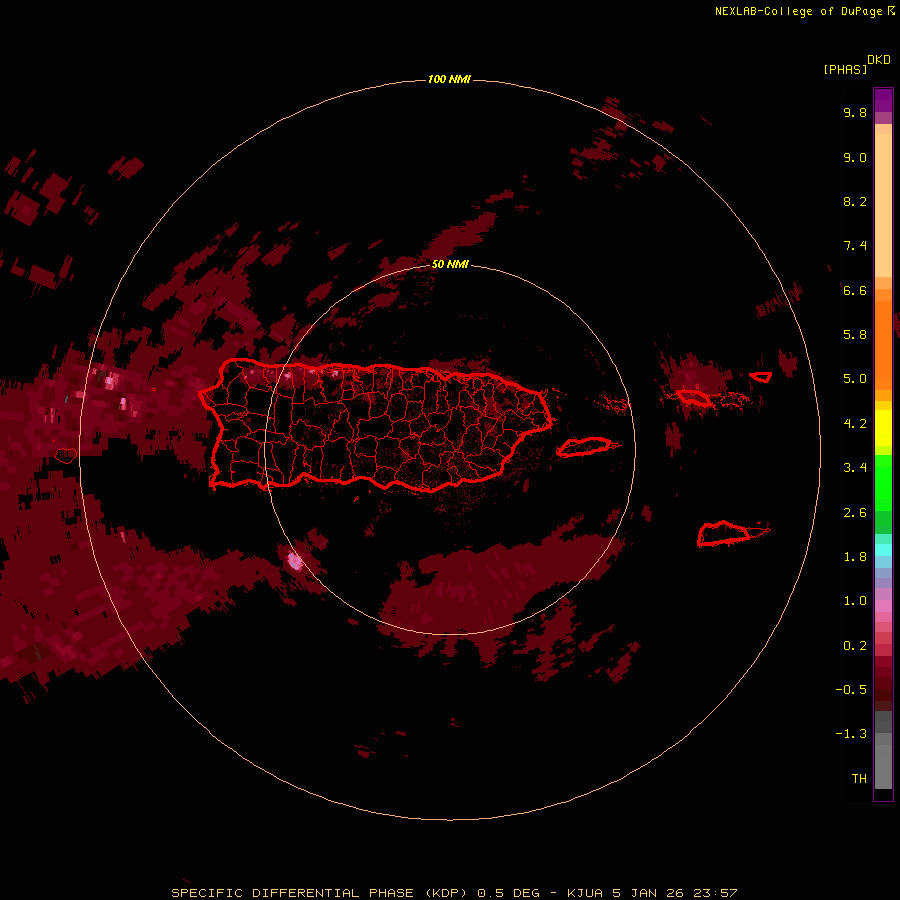Click the orange color bar segment

pos(883,346)
